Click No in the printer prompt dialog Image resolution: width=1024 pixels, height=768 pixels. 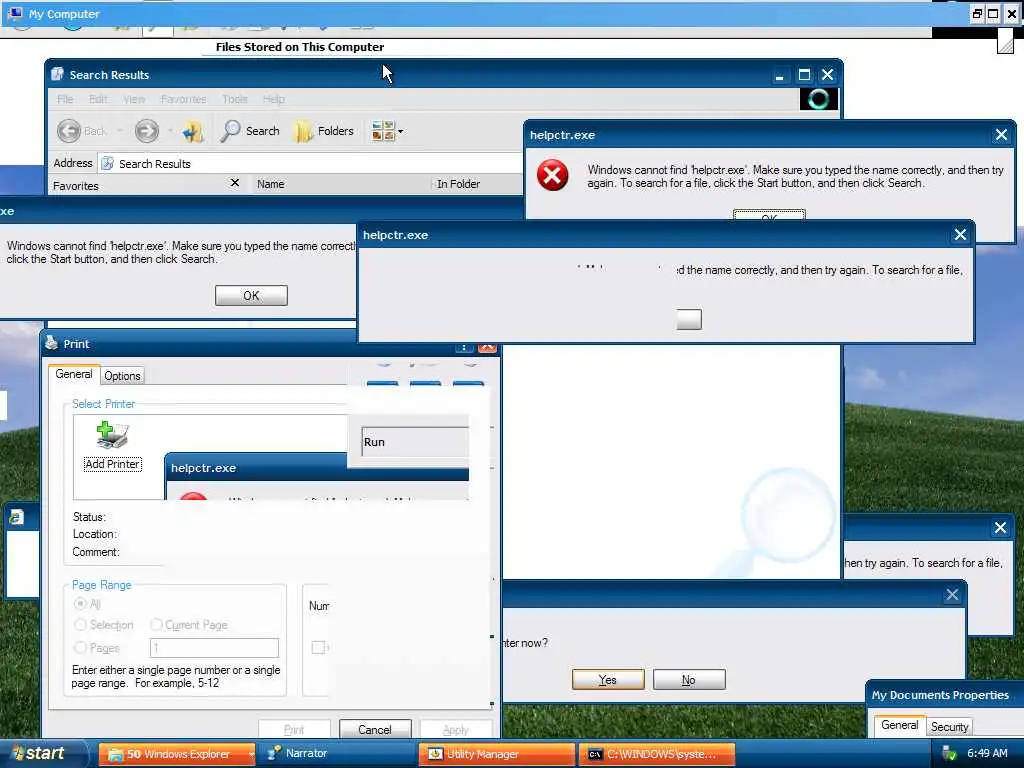(689, 680)
